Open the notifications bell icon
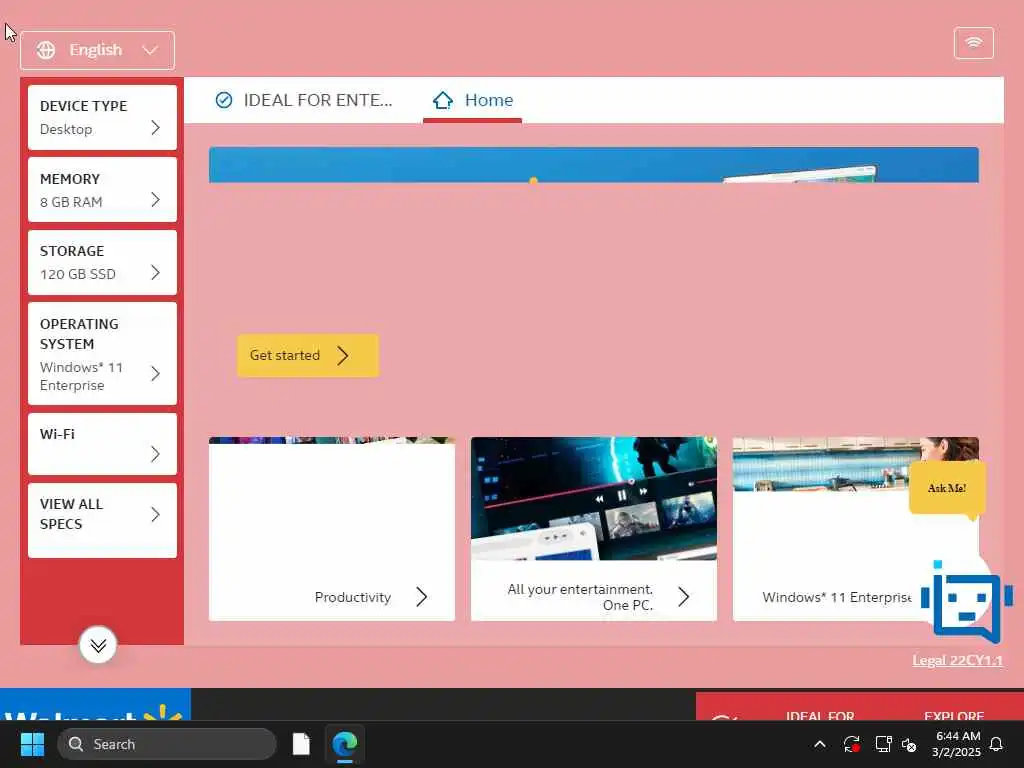Image resolution: width=1024 pixels, height=768 pixels. coord(997,744)
